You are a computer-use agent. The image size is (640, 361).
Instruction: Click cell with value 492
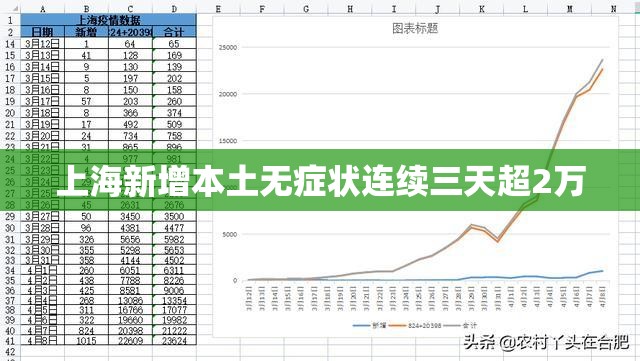pyautogui.click(x=130, y=124)
